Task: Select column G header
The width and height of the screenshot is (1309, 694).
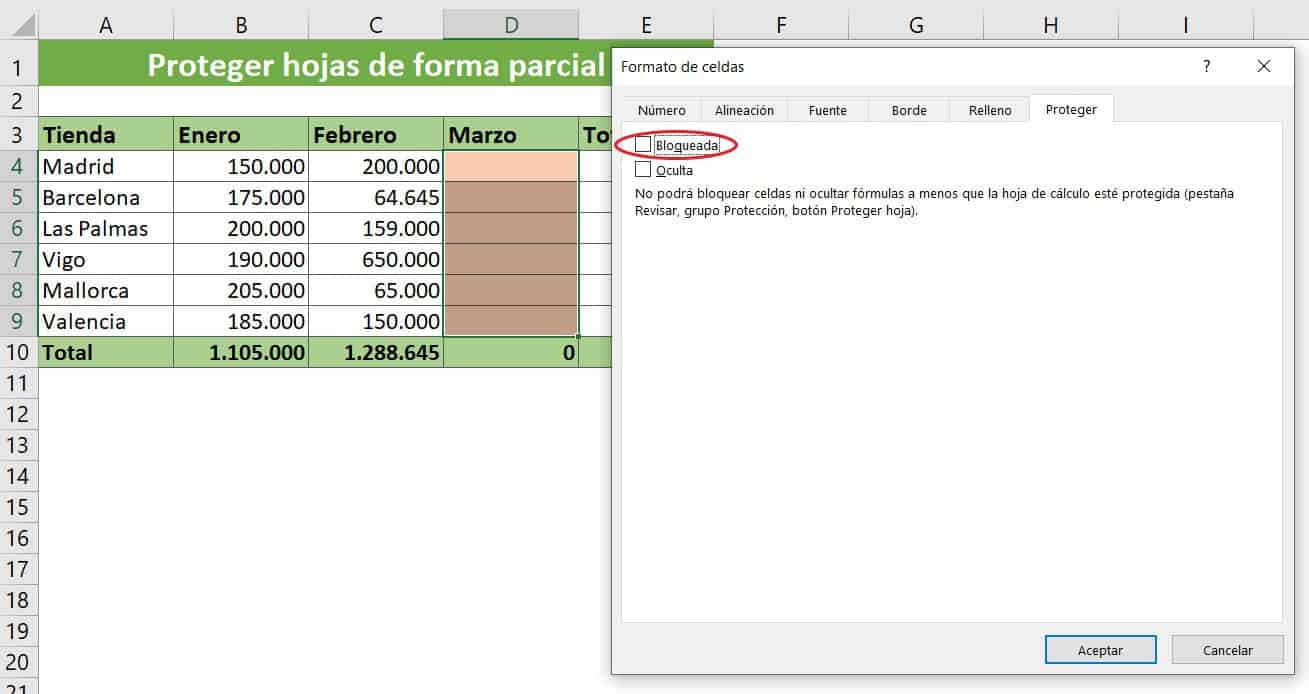Action: [x=916, y=26]
